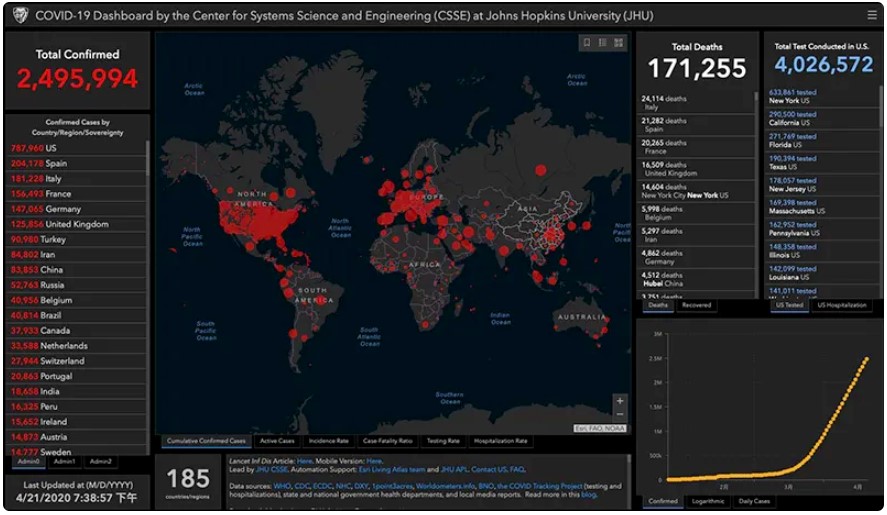Open the map bookmarks icon
This screenshot has width=887, height=515.
click(x=587, y=42)
